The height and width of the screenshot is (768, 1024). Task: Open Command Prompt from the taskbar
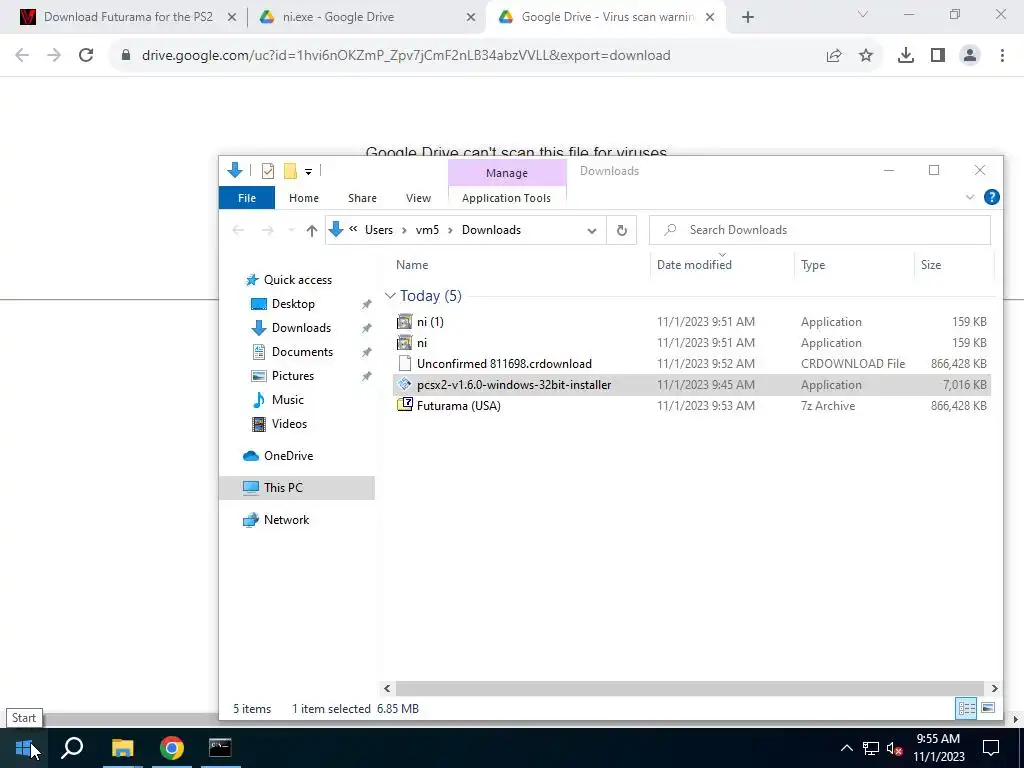pyautogui.click(x=220, y=748)
